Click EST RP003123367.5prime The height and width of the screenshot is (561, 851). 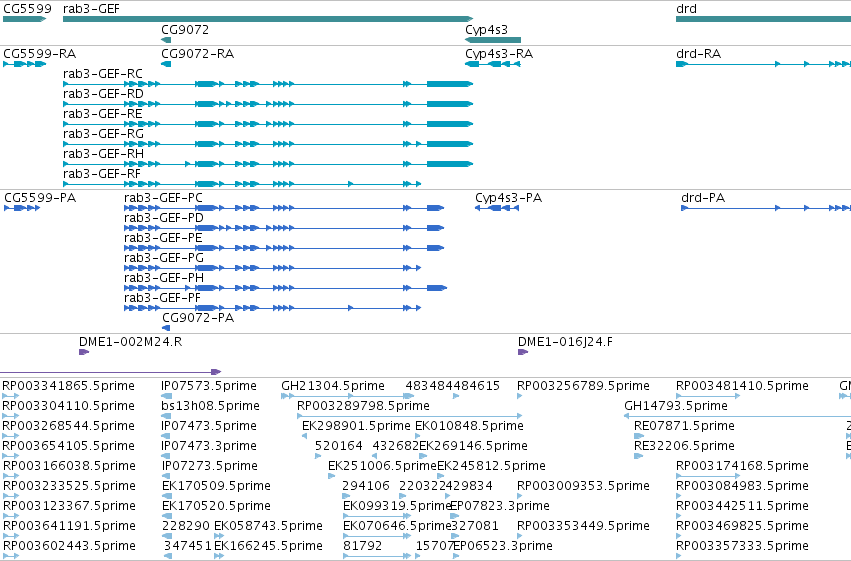(69, 506)
